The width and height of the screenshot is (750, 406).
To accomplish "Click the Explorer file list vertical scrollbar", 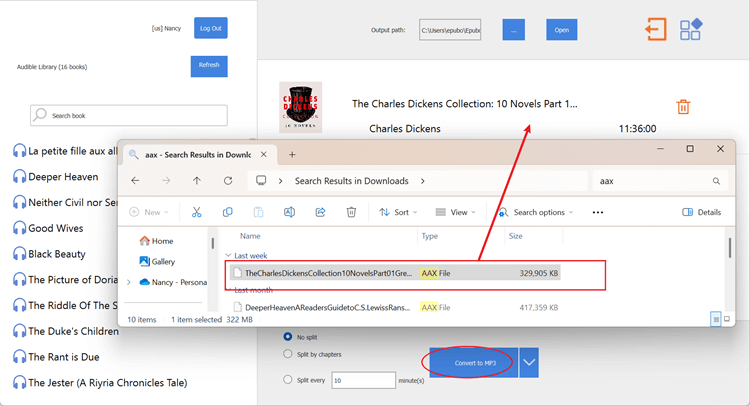I will tap(730, 248).
